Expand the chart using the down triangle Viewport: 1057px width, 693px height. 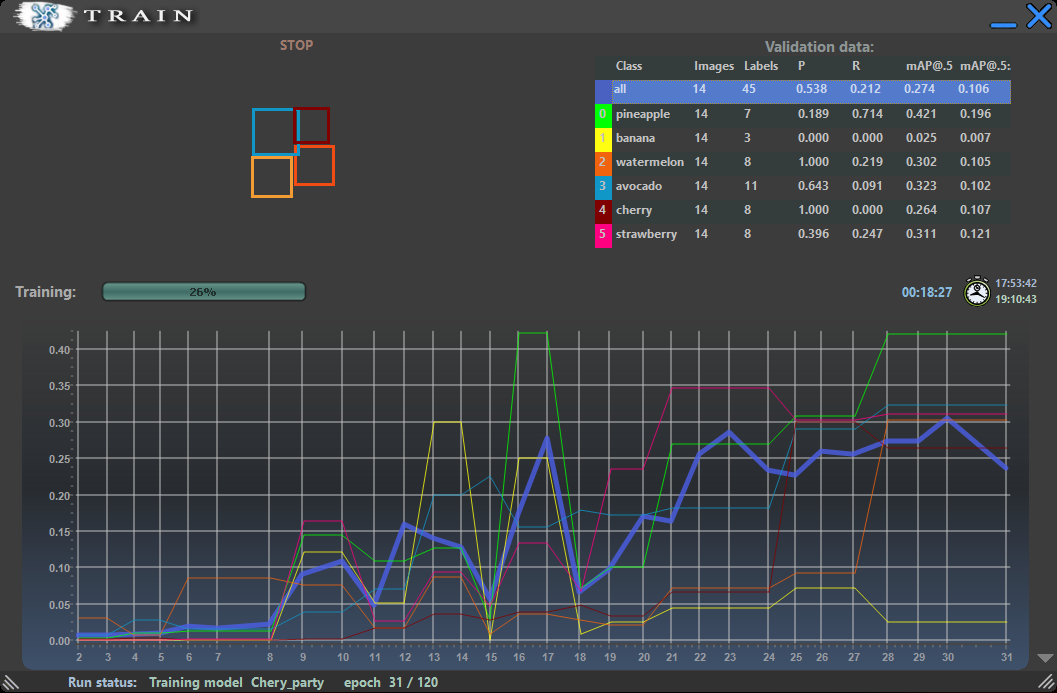point(1045,658)
